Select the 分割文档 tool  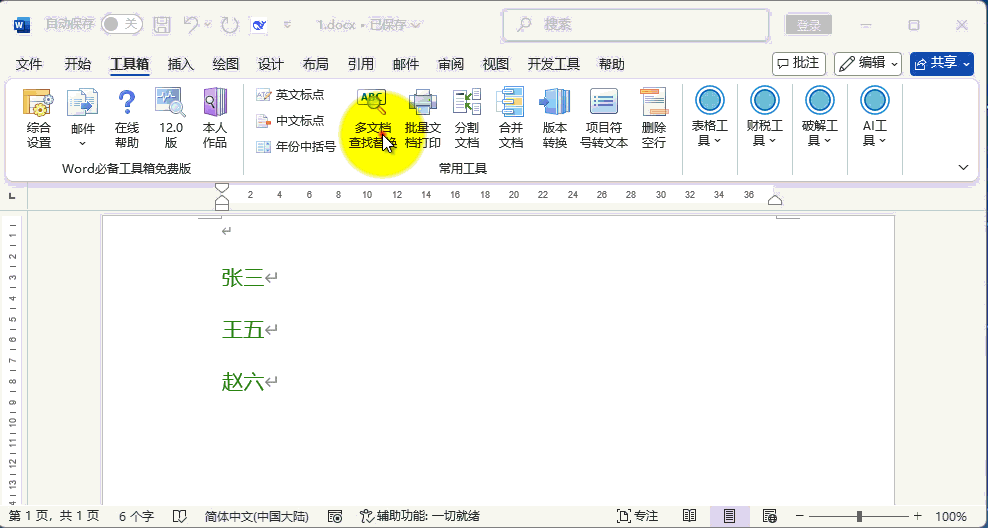[x=467, y=118]
